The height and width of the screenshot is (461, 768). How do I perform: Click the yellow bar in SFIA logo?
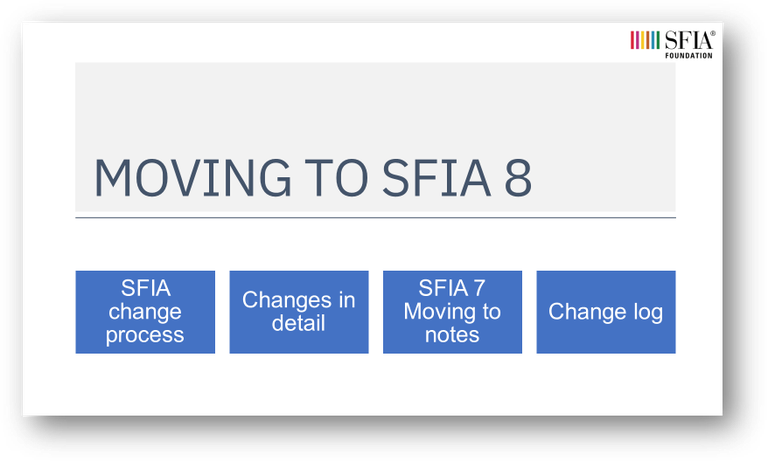coord(643,40)
